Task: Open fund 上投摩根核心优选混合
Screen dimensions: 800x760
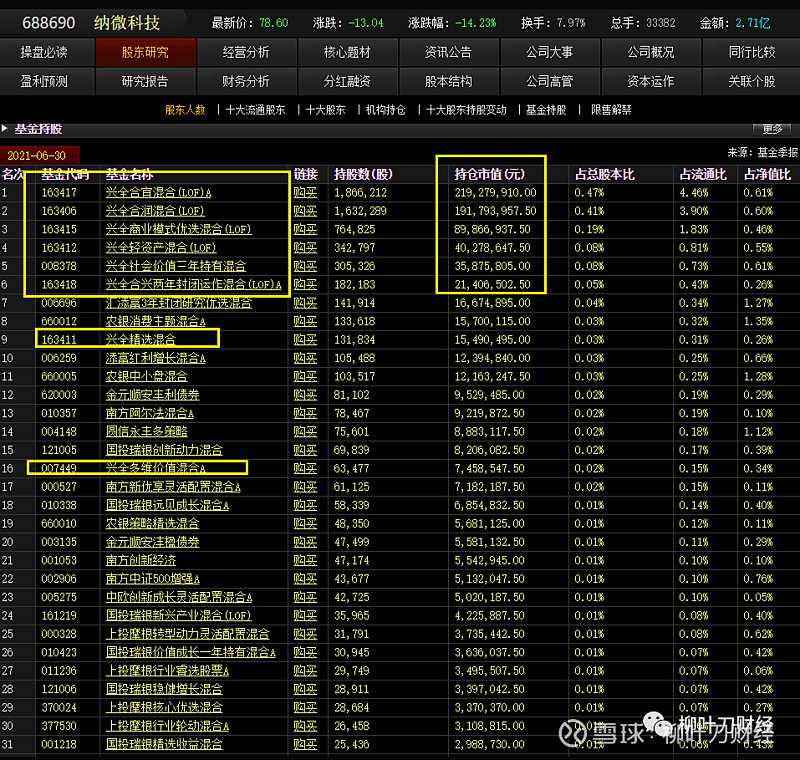Action: pyautogui.click(x=164, y=708)
